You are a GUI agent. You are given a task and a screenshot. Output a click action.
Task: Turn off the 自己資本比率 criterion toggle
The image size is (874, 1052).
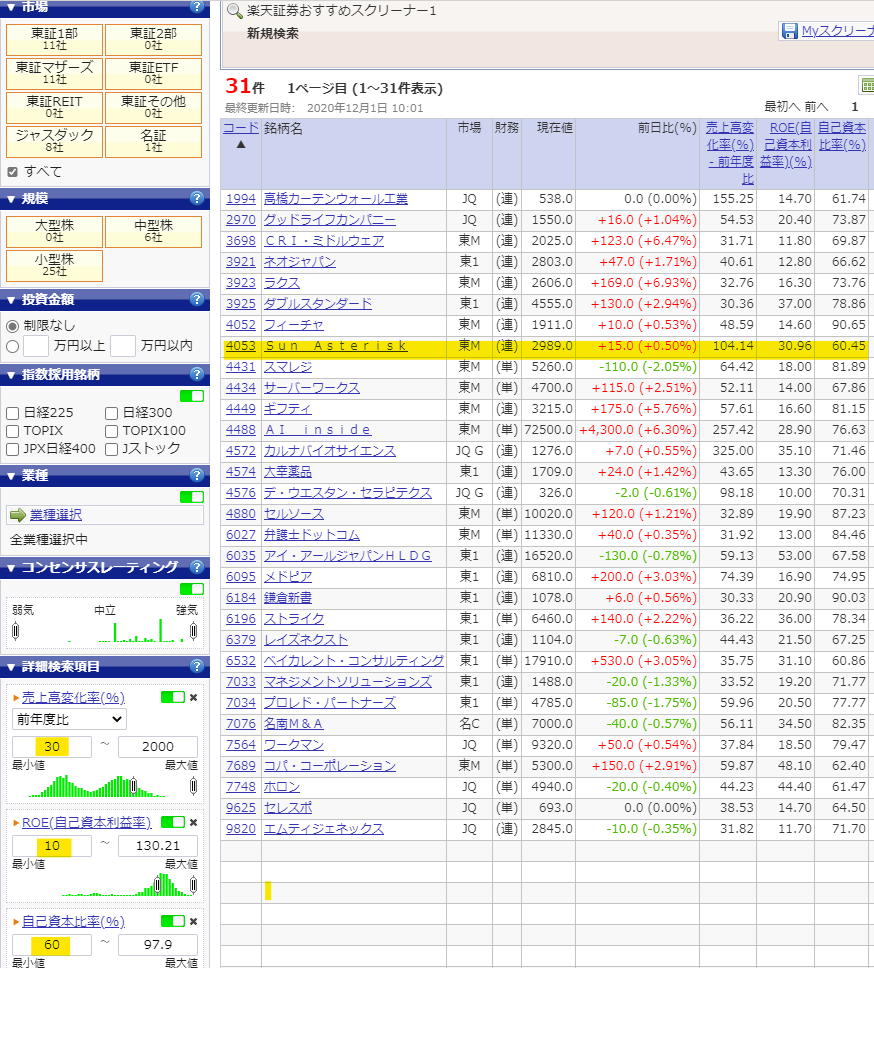tap(172, 921)
